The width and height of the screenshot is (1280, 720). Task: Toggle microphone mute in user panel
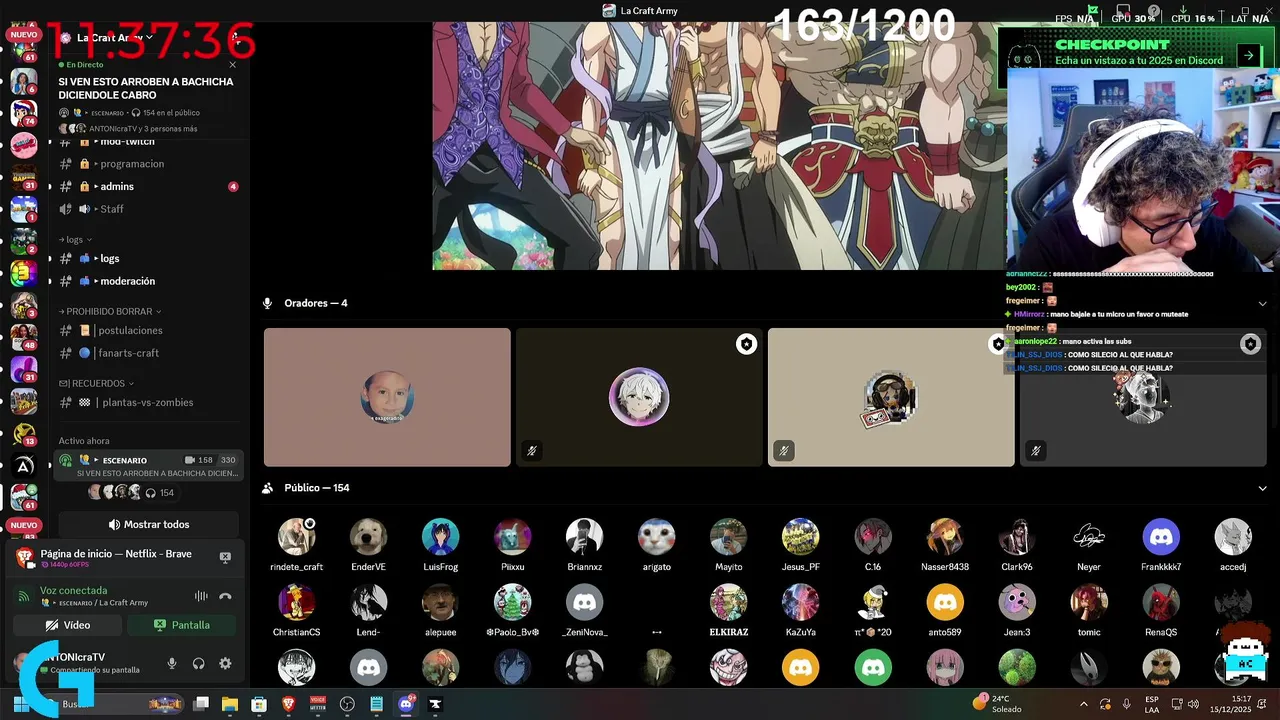(172, 663)
